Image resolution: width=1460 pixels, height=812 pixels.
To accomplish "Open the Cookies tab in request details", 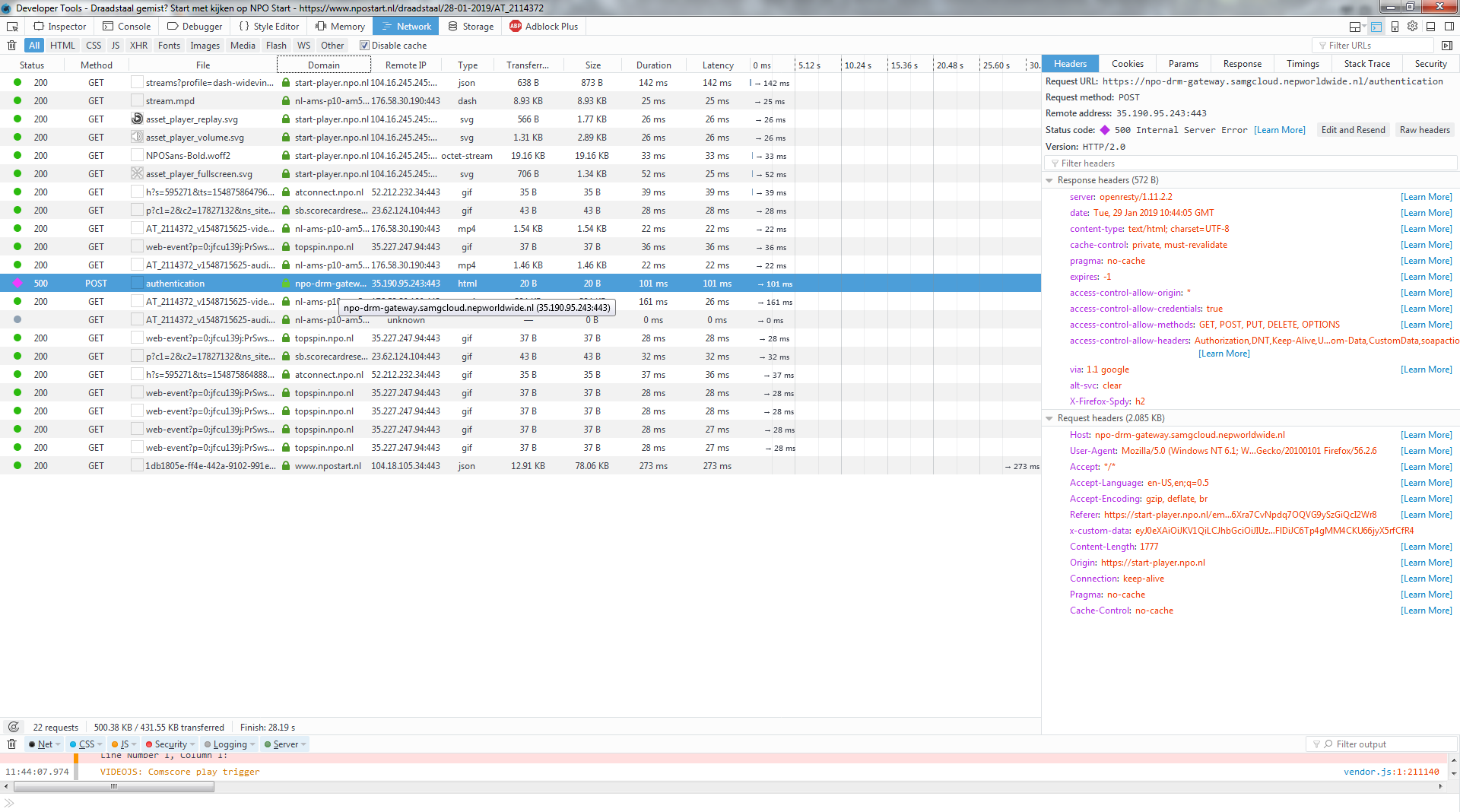I will 1127,64.
